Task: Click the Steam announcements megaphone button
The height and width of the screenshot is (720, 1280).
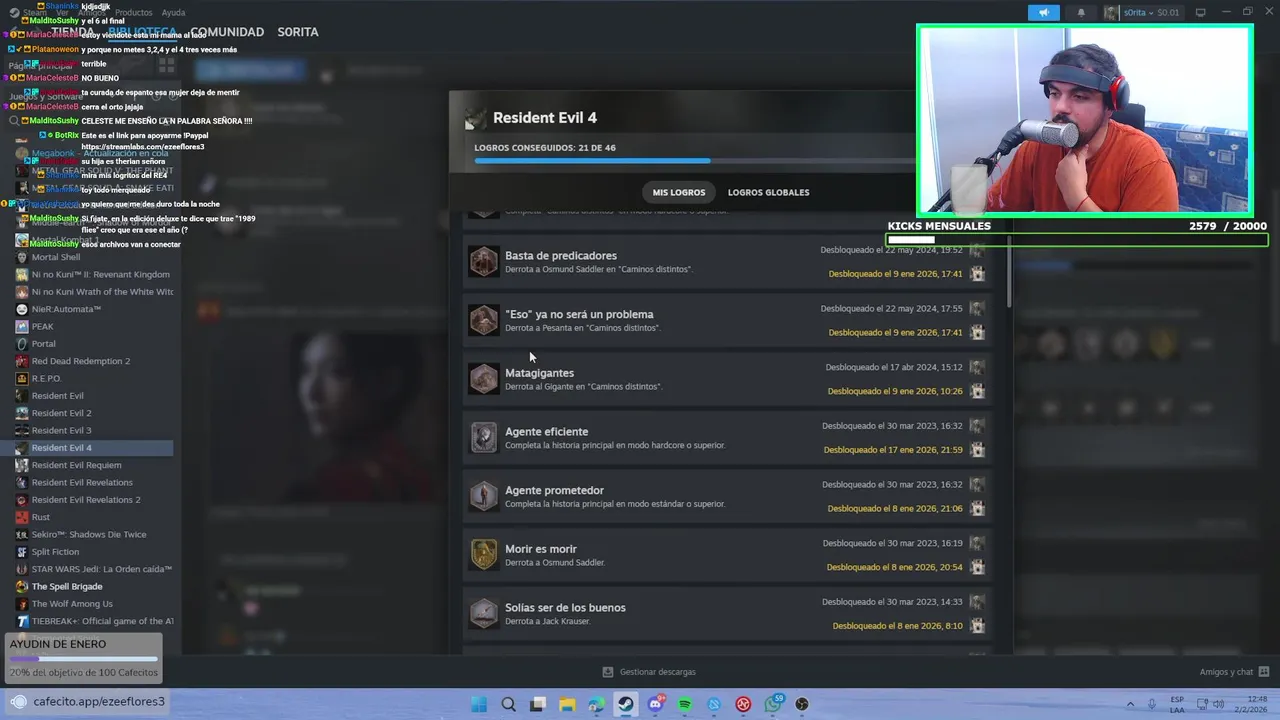Action: click(x=1043, y=12)
